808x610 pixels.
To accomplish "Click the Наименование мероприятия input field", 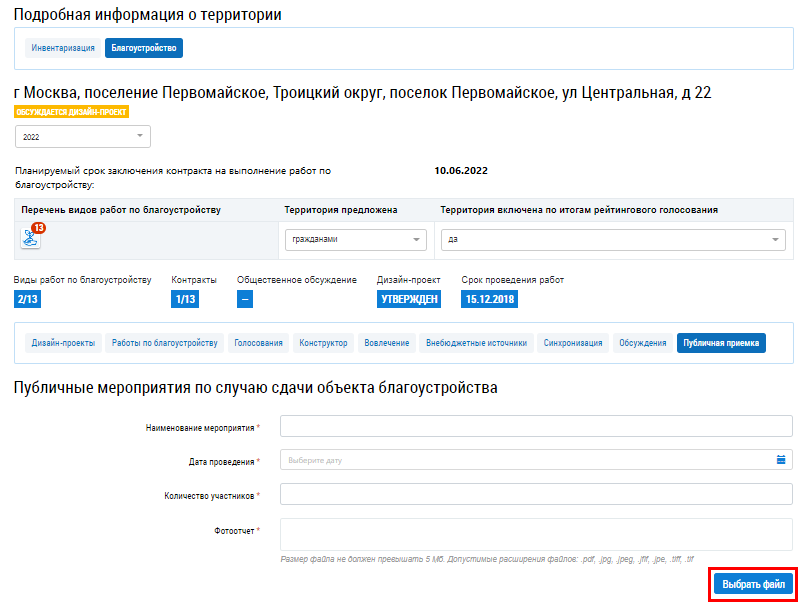I will pos(536,427).
